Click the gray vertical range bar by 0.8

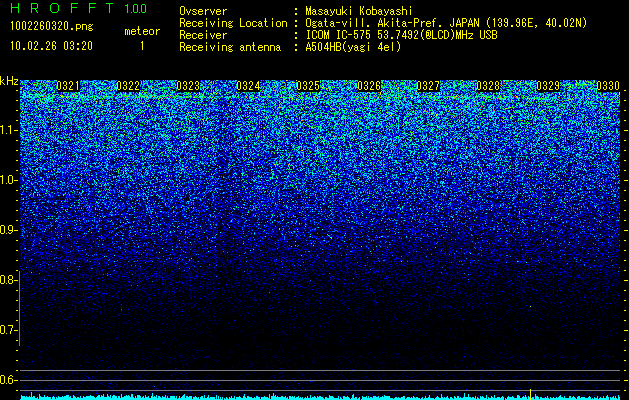[19, 308]
